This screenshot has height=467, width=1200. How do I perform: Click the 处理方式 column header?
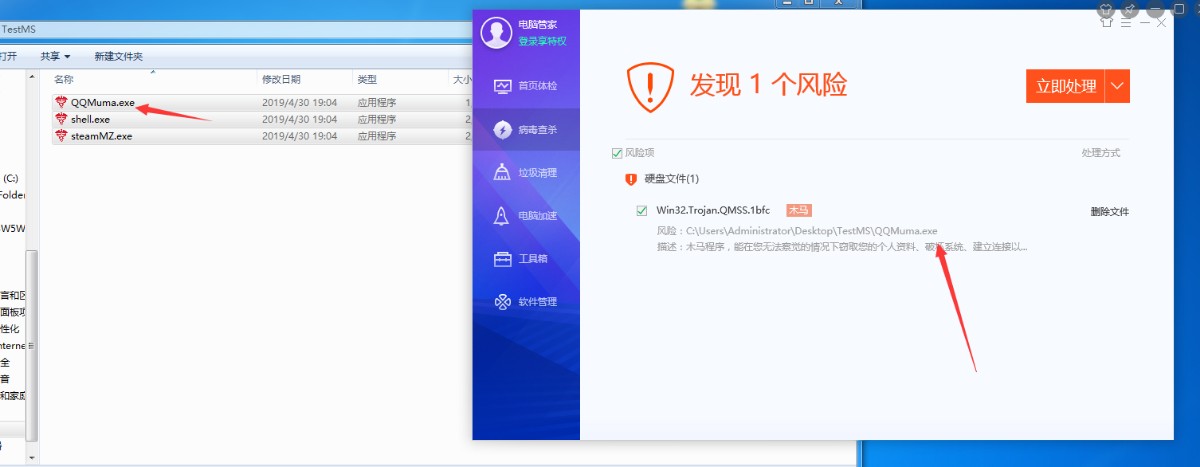1100,153
